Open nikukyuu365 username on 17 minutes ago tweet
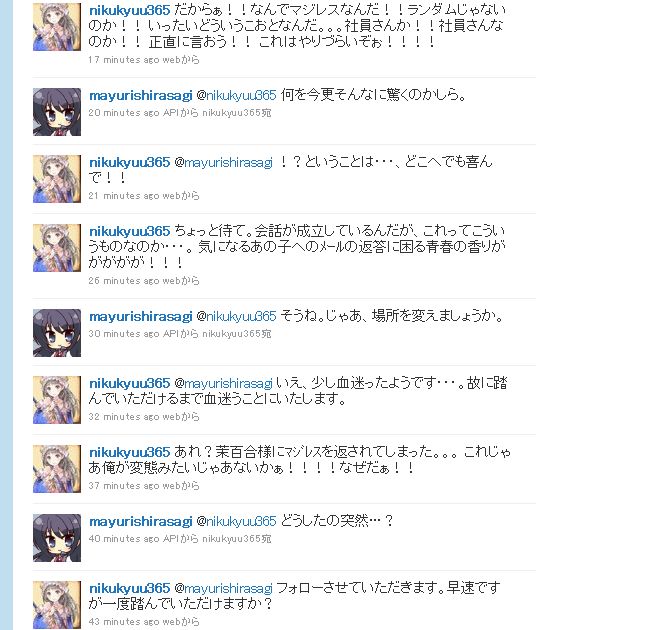646x630 pixels. pos(129,10)
